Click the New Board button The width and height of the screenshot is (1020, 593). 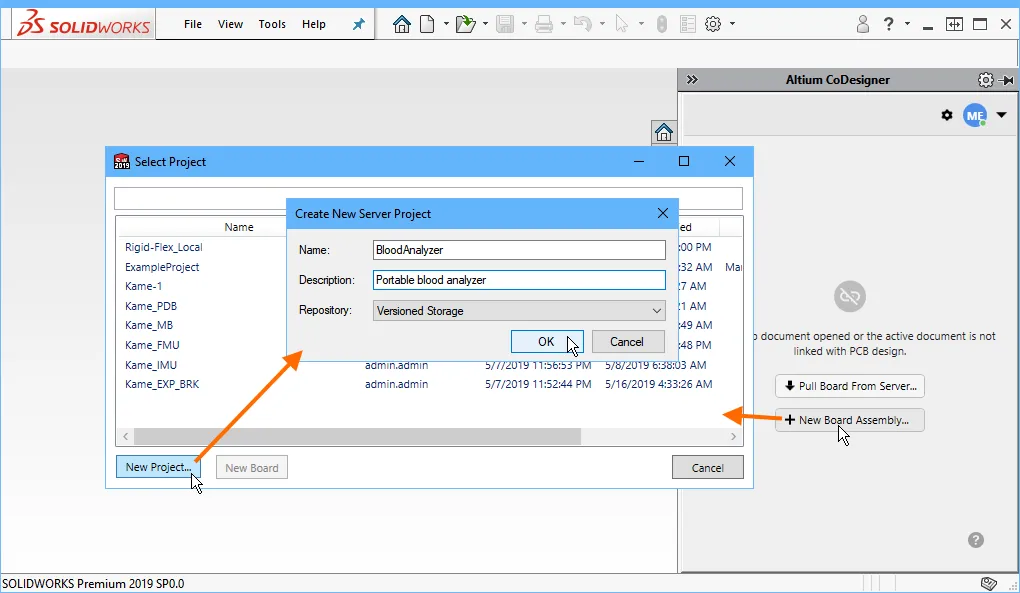[x=252, y=468]
